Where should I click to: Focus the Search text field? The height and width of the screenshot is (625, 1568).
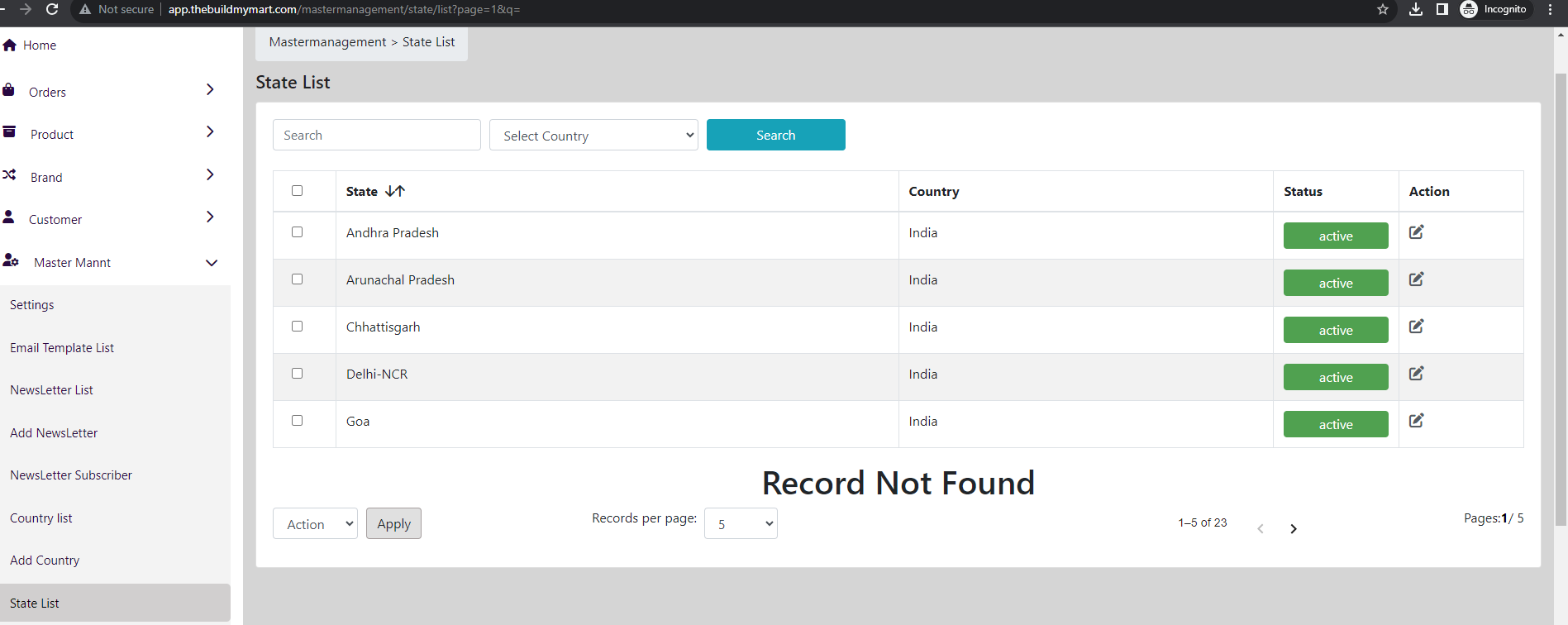[x=377, y=135]
